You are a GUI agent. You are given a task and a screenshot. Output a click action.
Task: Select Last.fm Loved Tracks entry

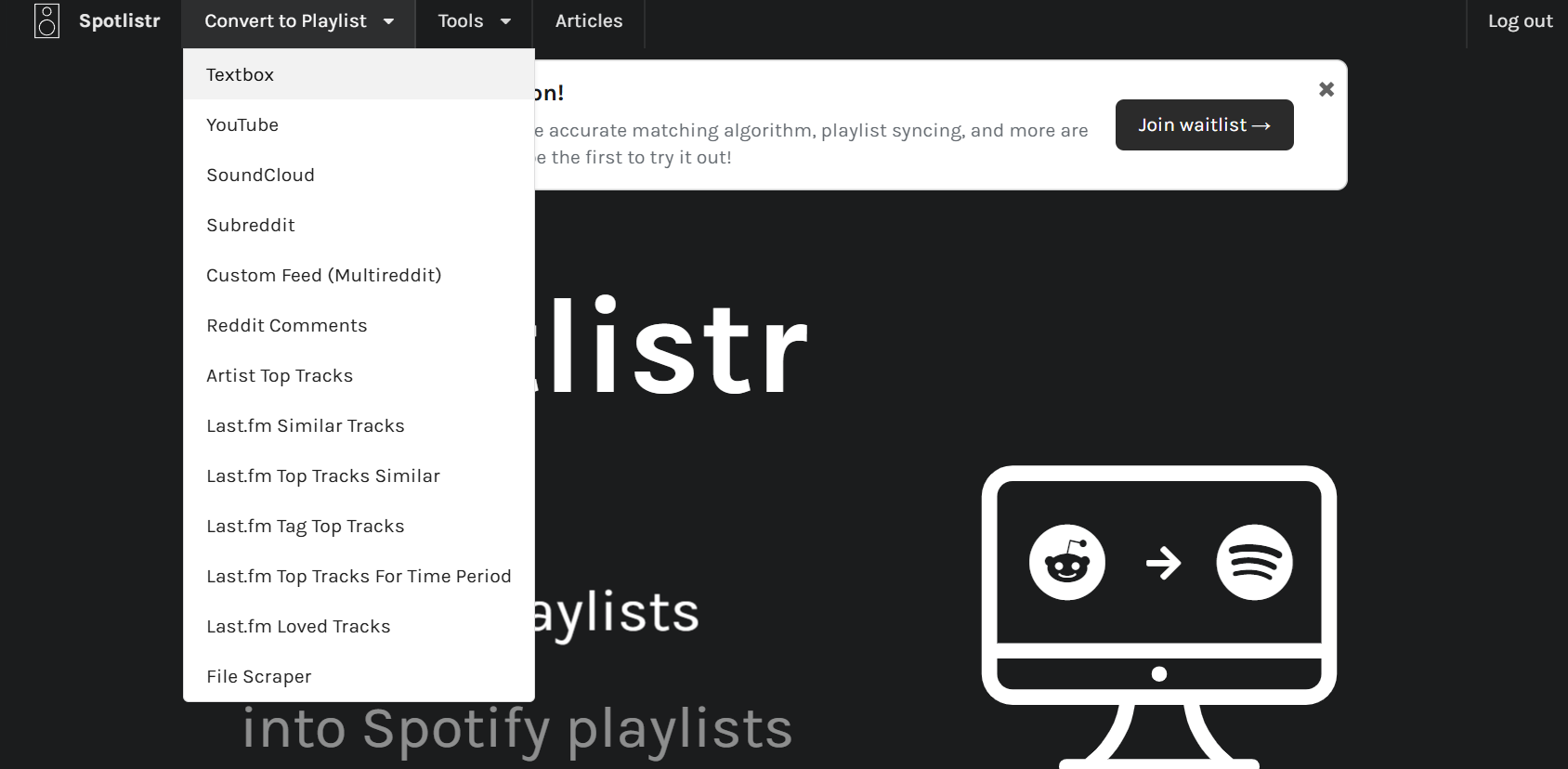point(298,627)
